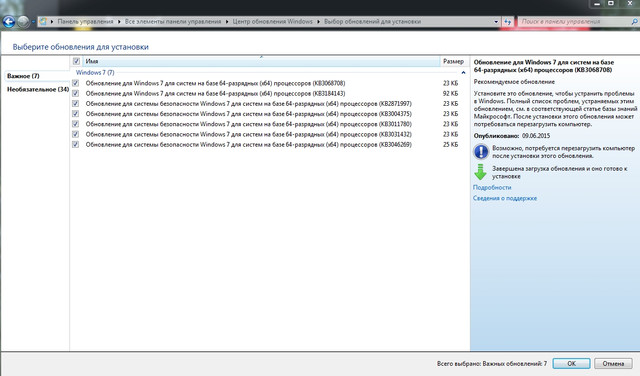Viewport: 640px width, 376px height.
Task: Click the search magnifier icon
Action: point(634,22)
